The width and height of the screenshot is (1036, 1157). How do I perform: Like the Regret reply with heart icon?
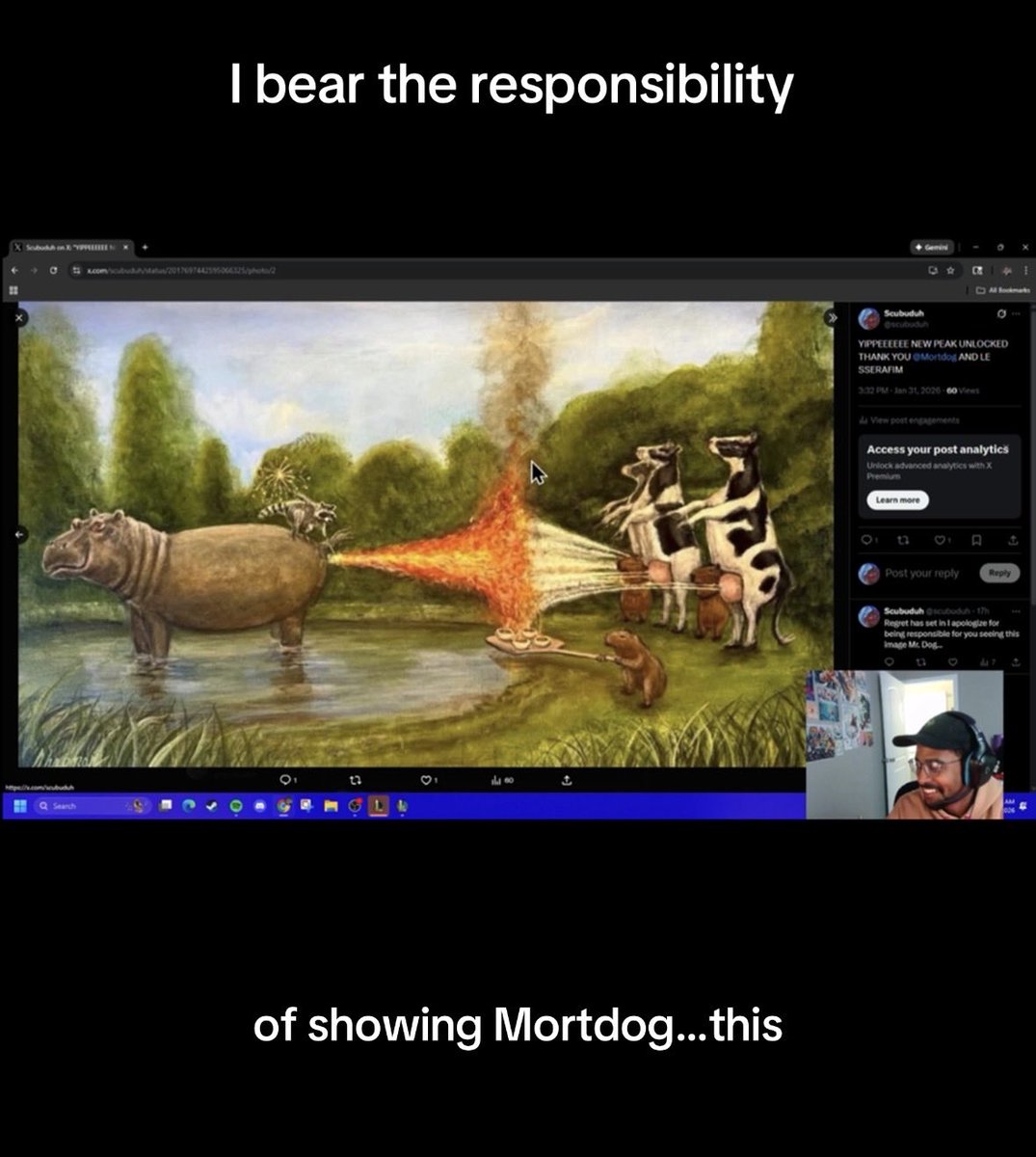[952, 662]
